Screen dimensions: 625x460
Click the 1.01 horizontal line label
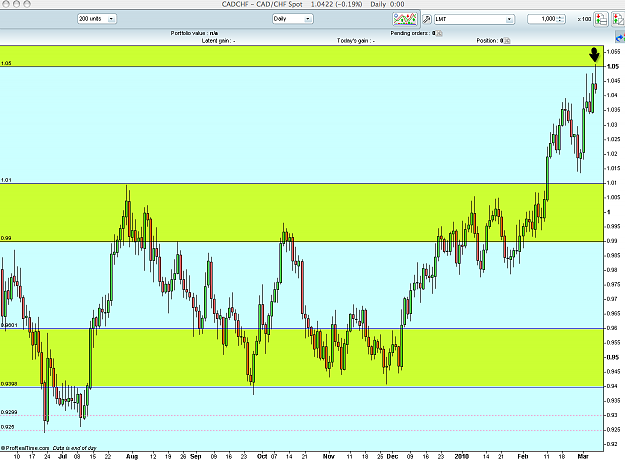click(6, 180)
